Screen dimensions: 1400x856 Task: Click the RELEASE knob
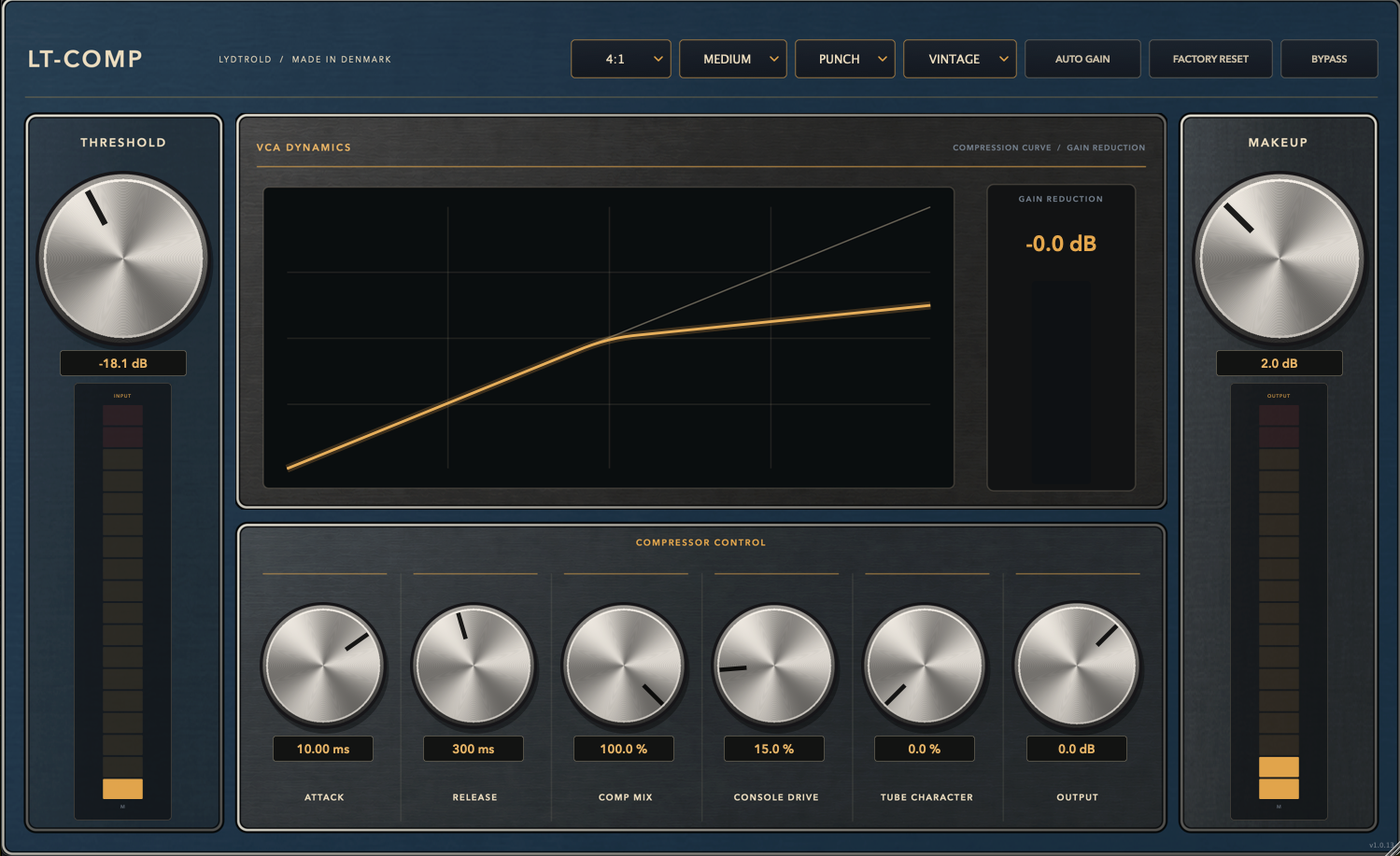[x=474, y=666]
